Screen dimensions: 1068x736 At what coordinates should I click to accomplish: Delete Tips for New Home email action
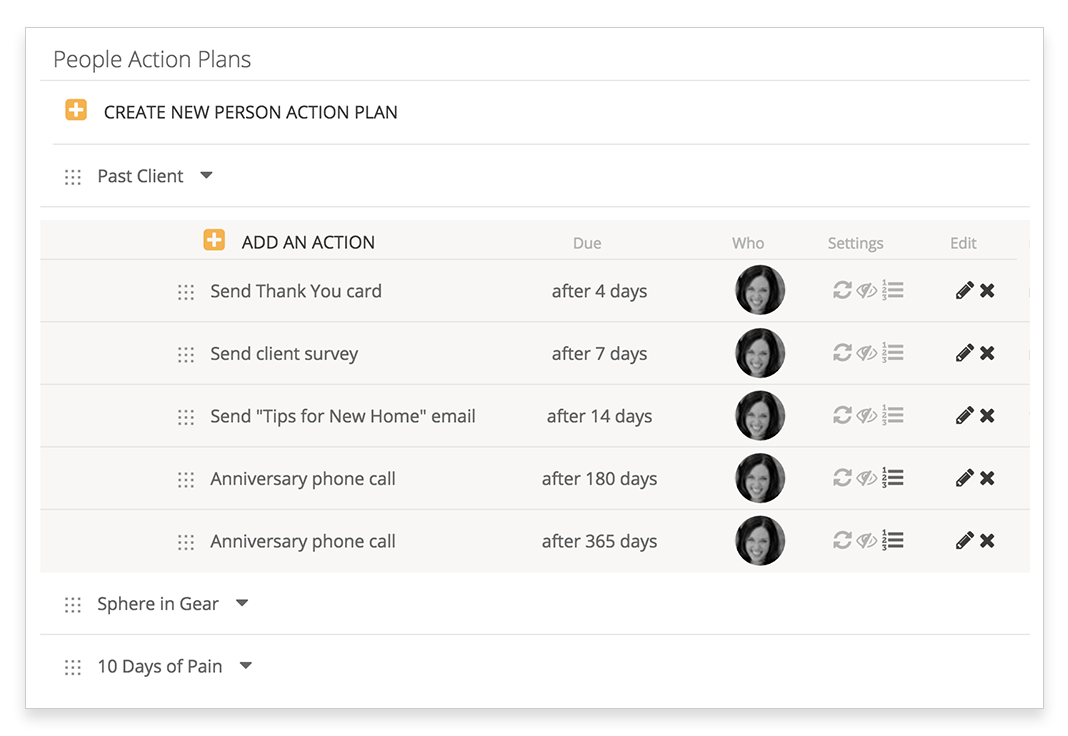(x=988, y=415)
